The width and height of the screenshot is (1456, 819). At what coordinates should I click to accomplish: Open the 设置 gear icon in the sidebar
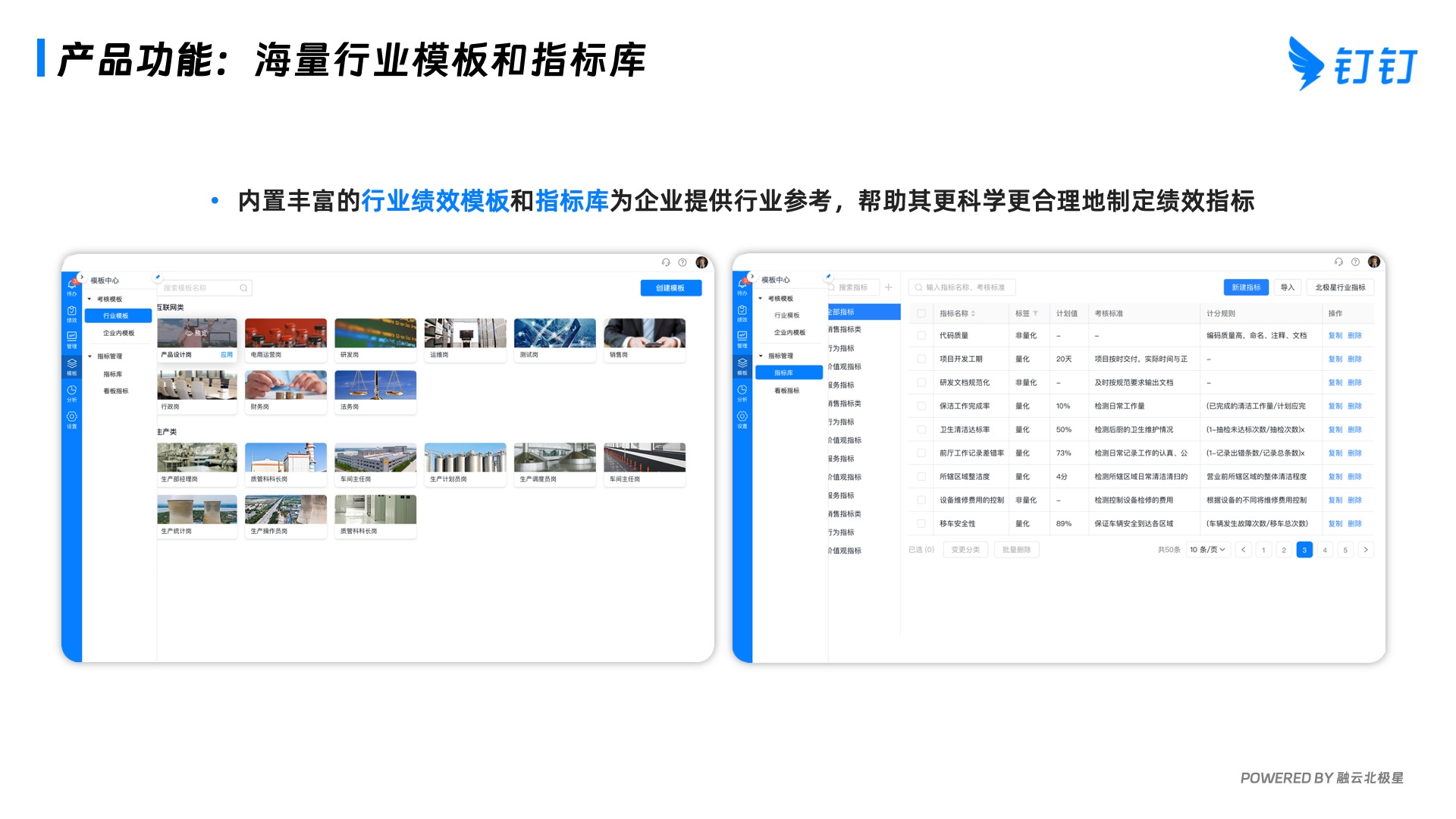coord(71,416)
